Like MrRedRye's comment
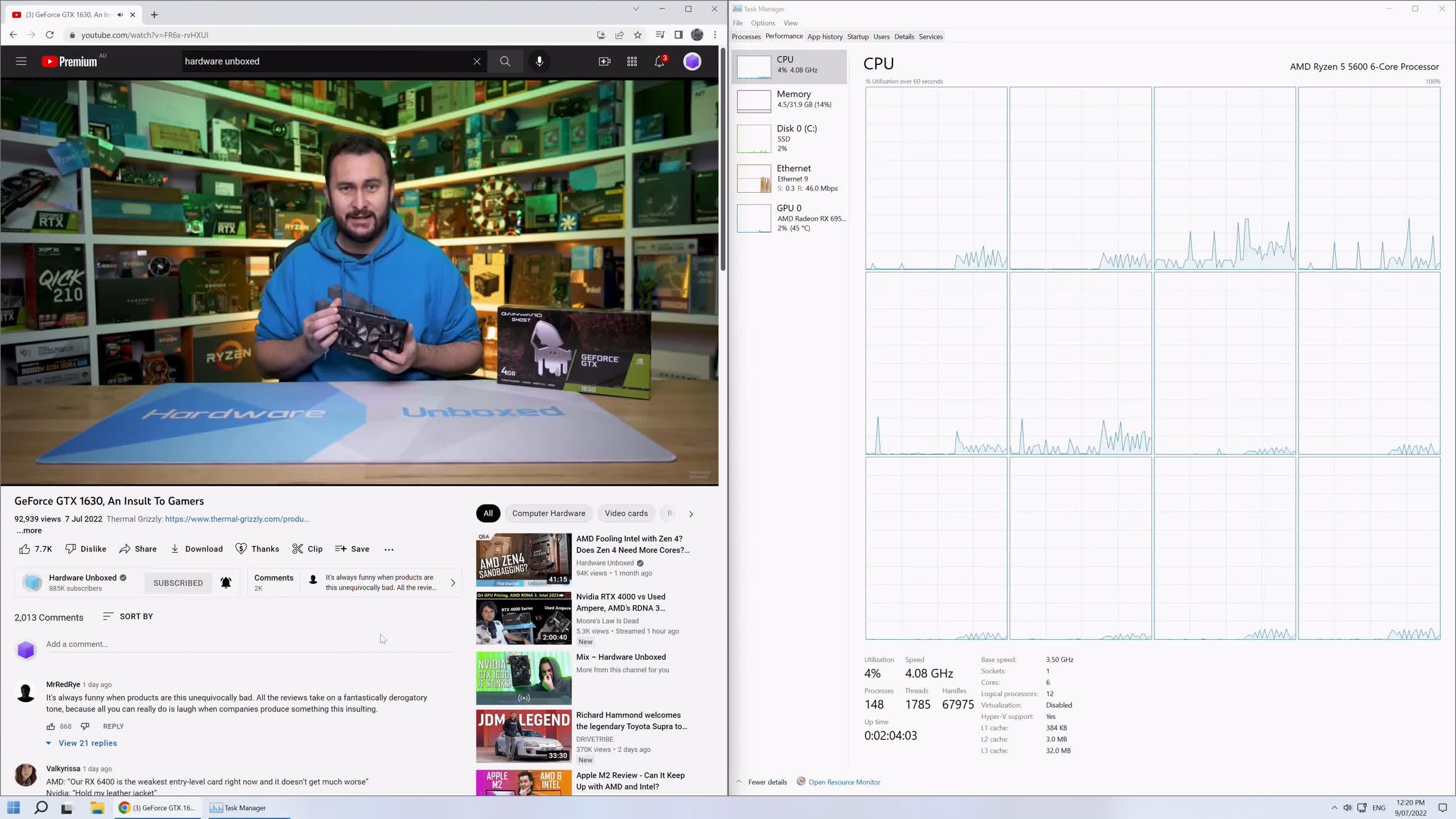 tap(51, 726)
